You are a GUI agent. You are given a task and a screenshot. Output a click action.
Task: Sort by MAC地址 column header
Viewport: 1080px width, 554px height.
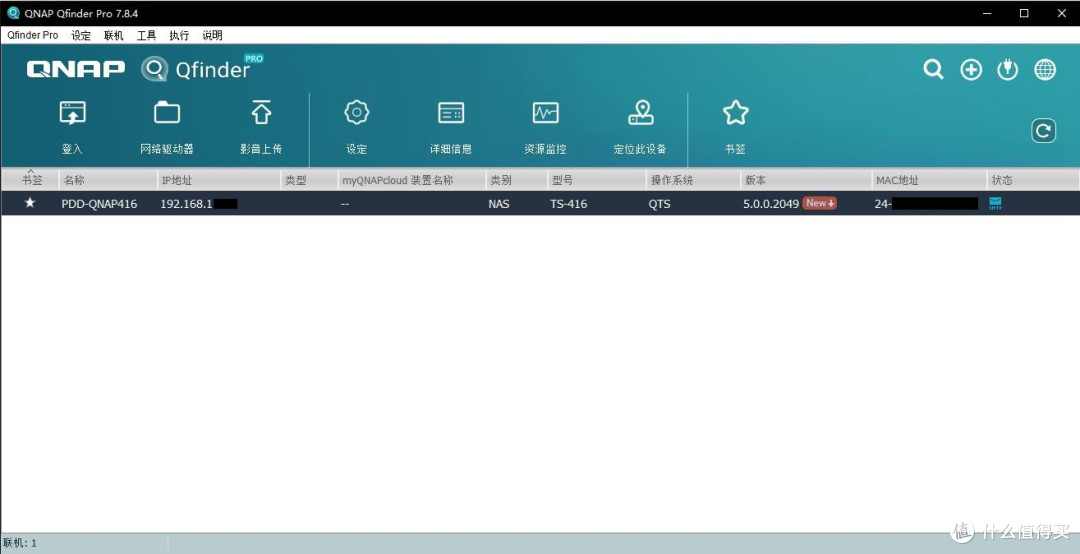pos(929,180)
